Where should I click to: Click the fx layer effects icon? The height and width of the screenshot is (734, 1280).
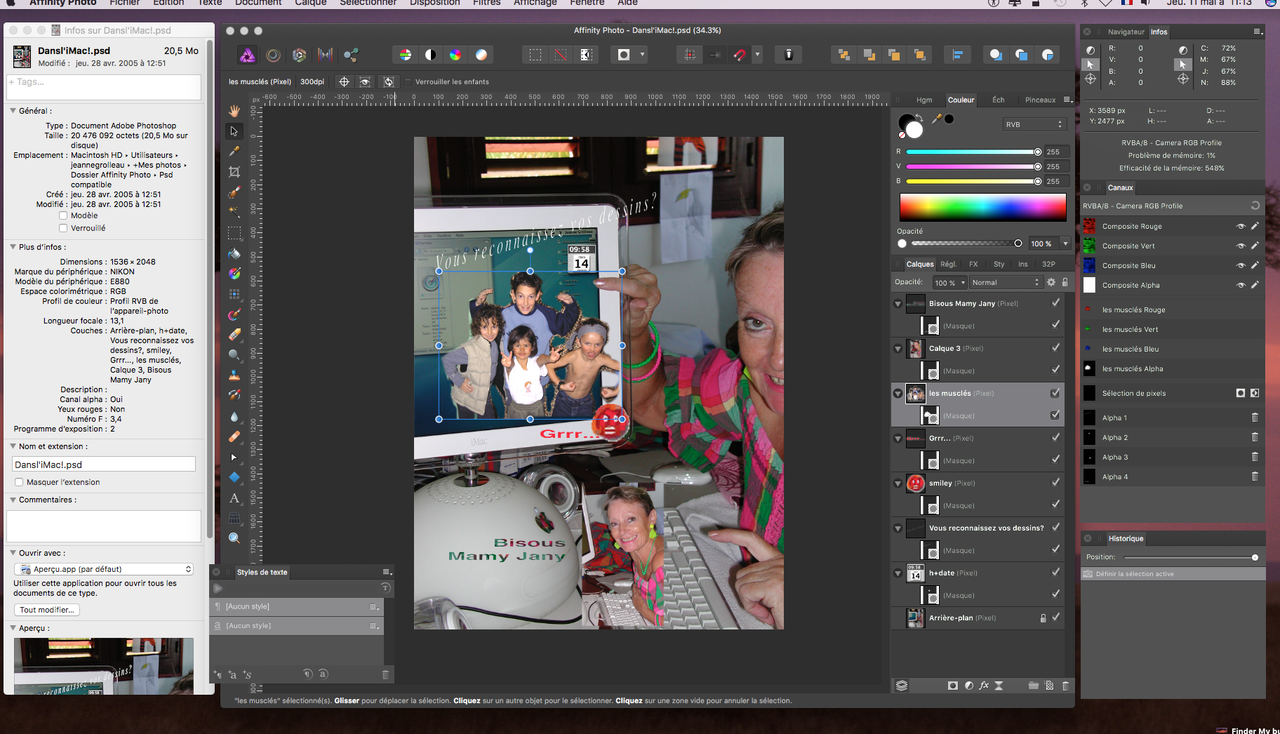[x=984, y=685]
